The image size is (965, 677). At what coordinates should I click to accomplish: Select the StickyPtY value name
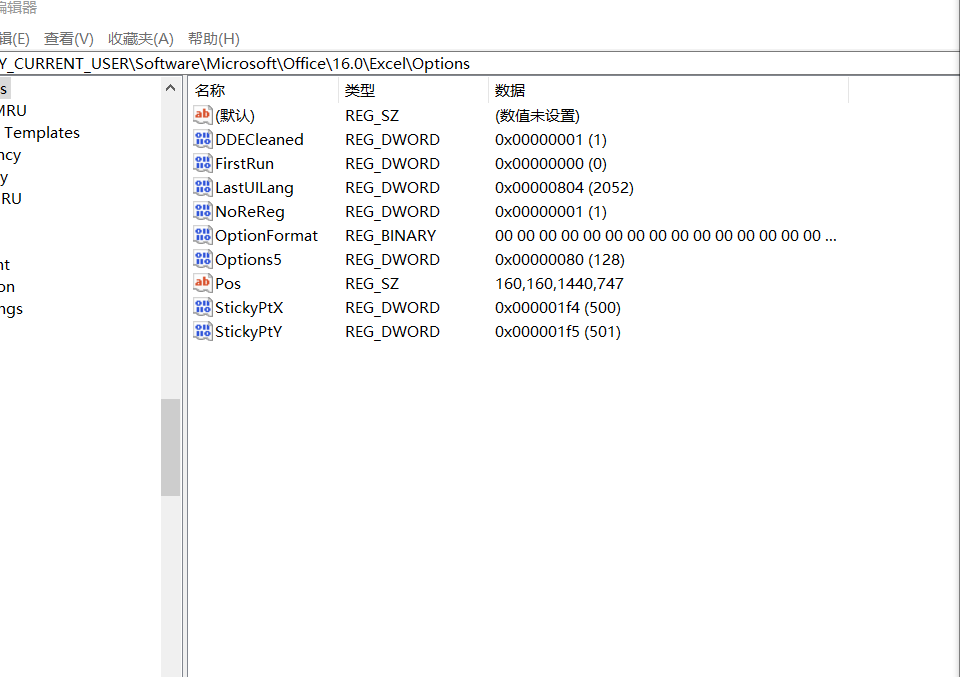tap(249, 332)
